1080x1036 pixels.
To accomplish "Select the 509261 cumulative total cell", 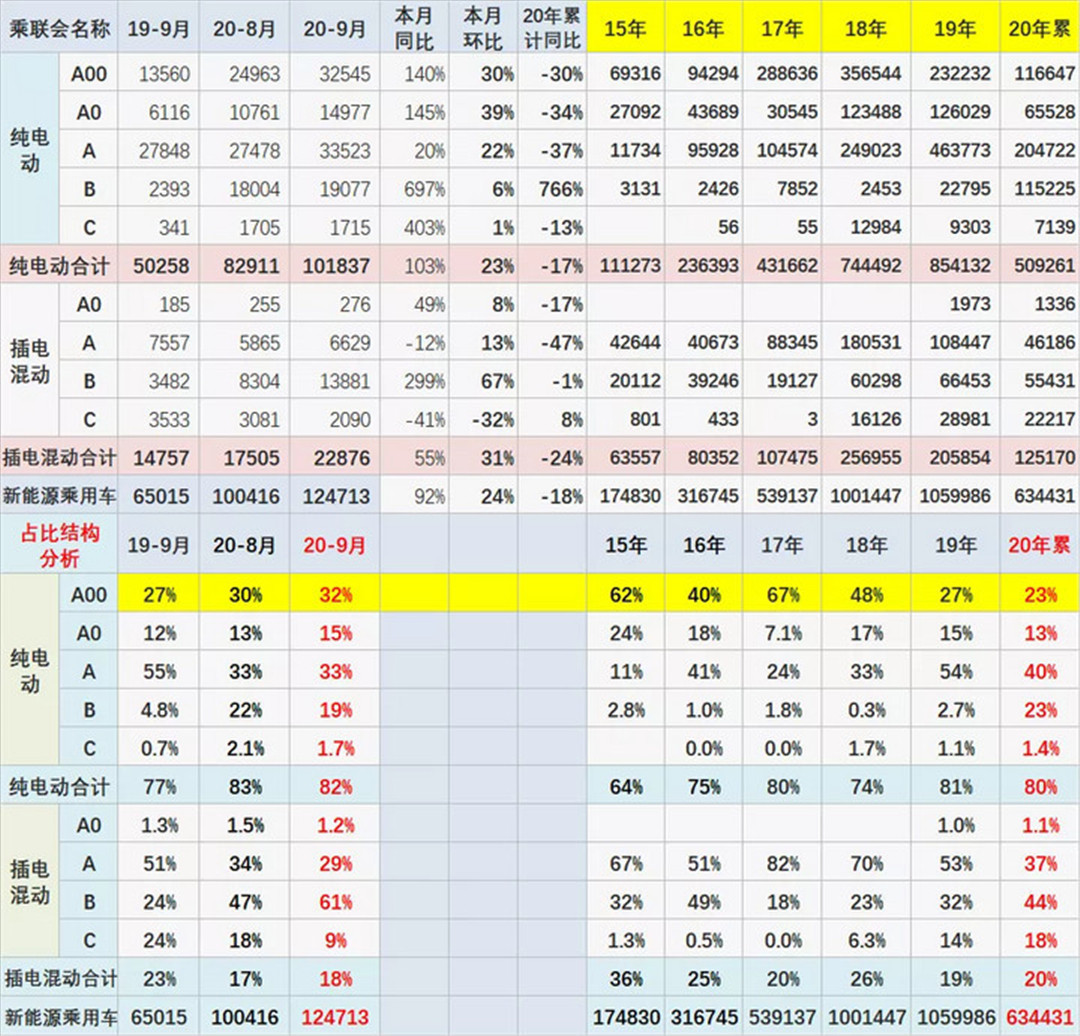I will point(1040,267).
